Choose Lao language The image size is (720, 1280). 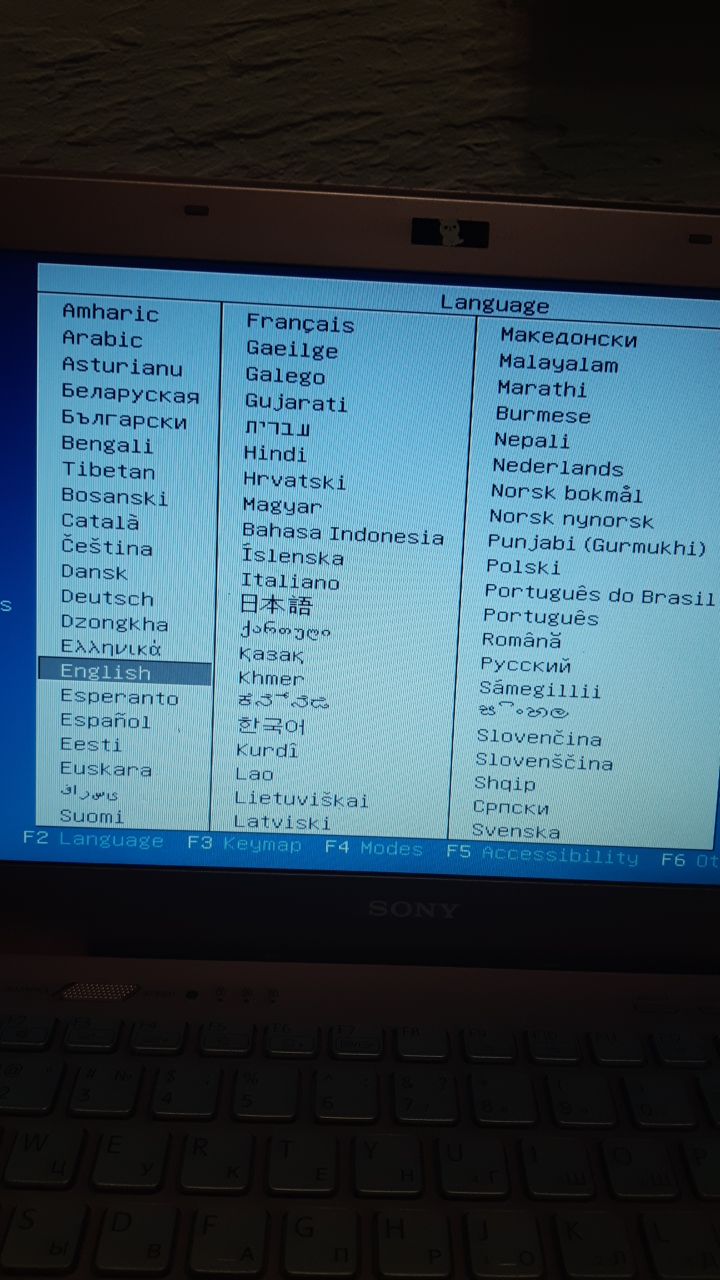[254, 773]
